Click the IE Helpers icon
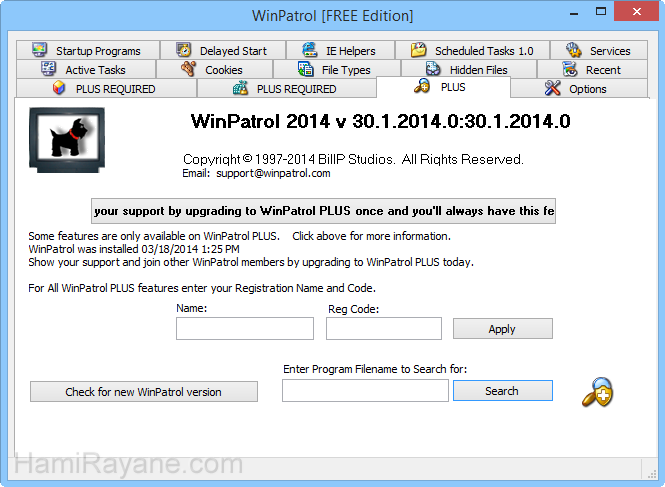 click(310, 50)
